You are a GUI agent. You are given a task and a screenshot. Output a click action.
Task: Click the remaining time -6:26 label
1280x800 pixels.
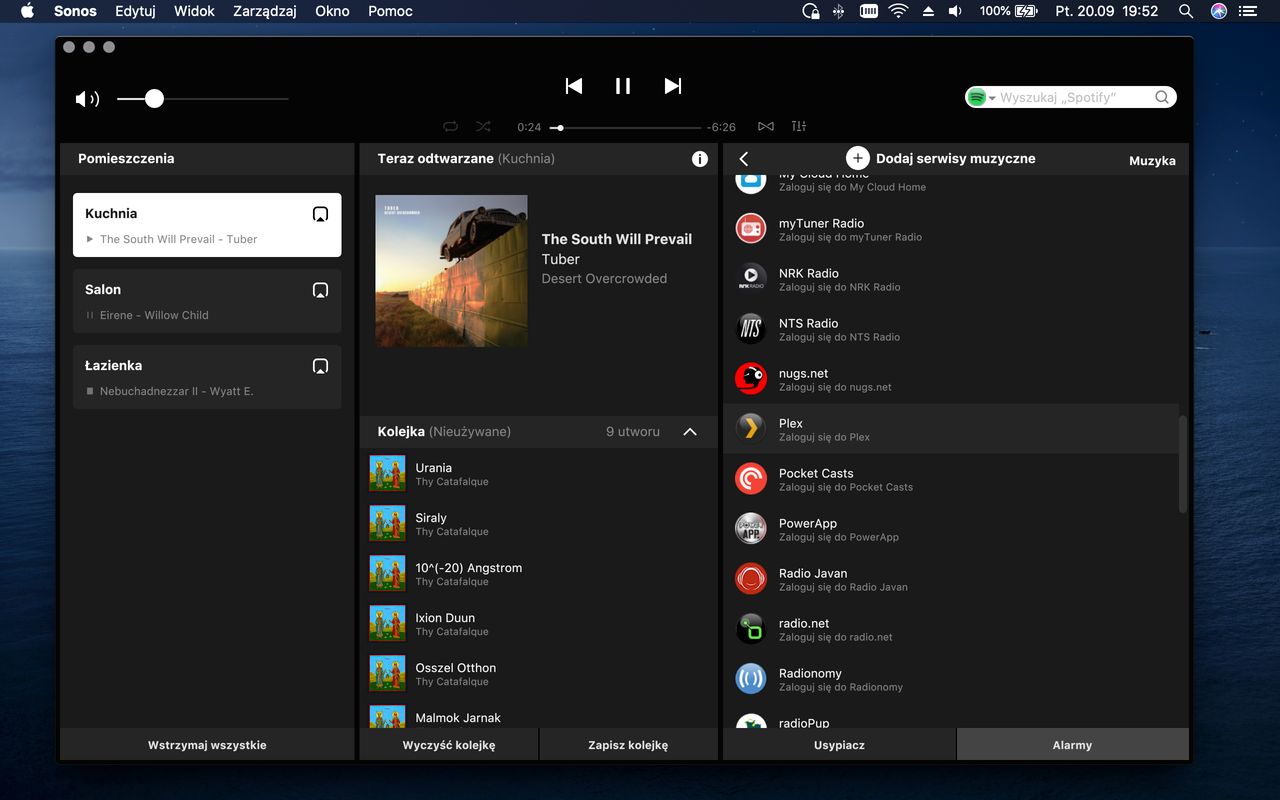721,127
